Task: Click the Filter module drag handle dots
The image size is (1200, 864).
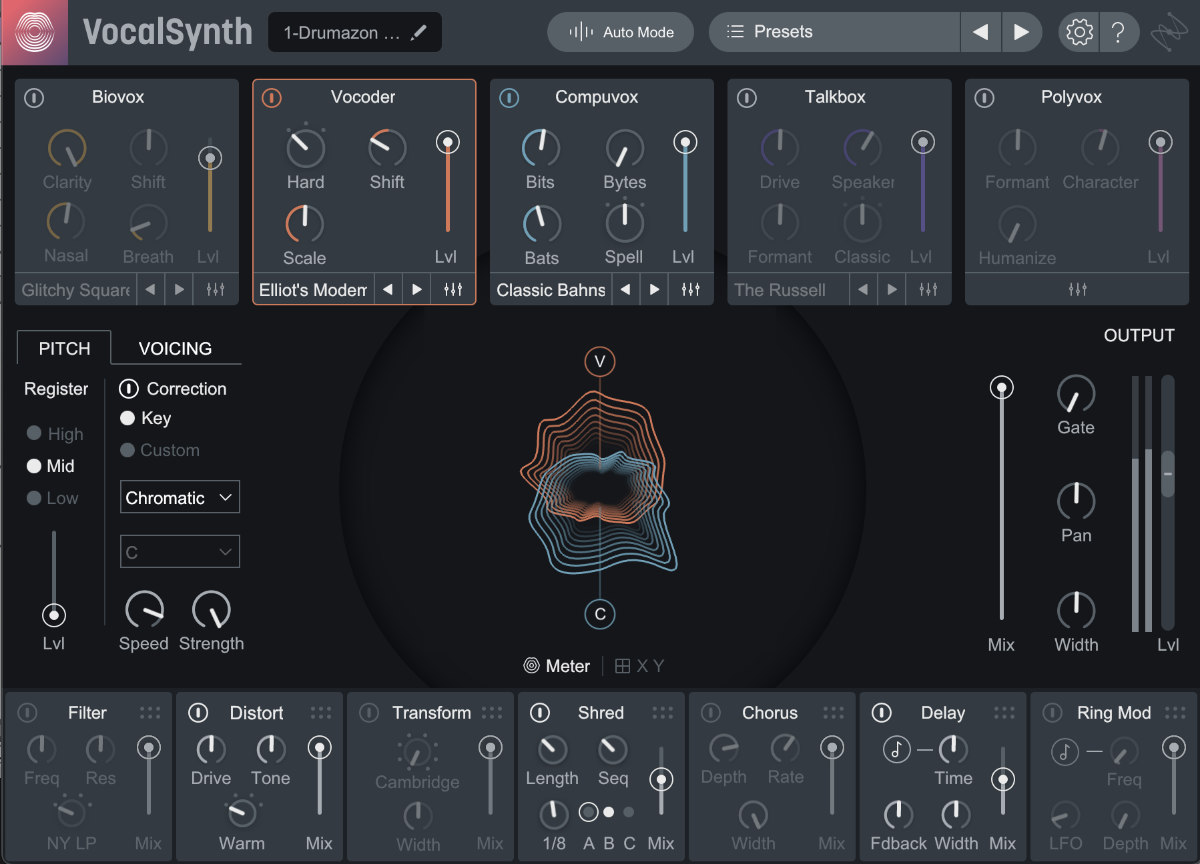Action: click(x=150, y=713)
